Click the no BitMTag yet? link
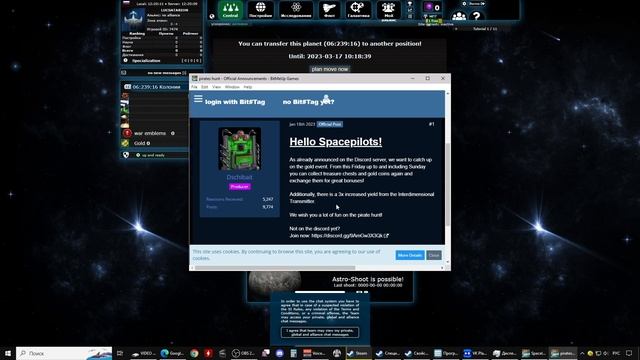Screen dimensions: 640x360 [x=309, y=102]
